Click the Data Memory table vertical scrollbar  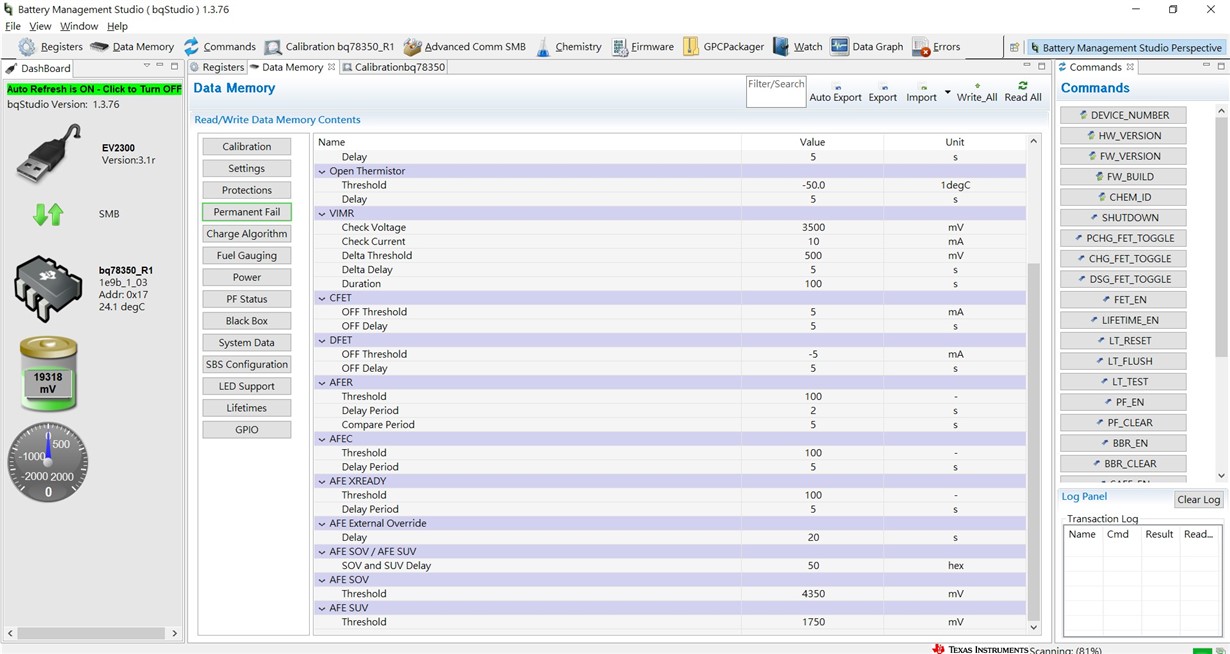[1034, 440]
